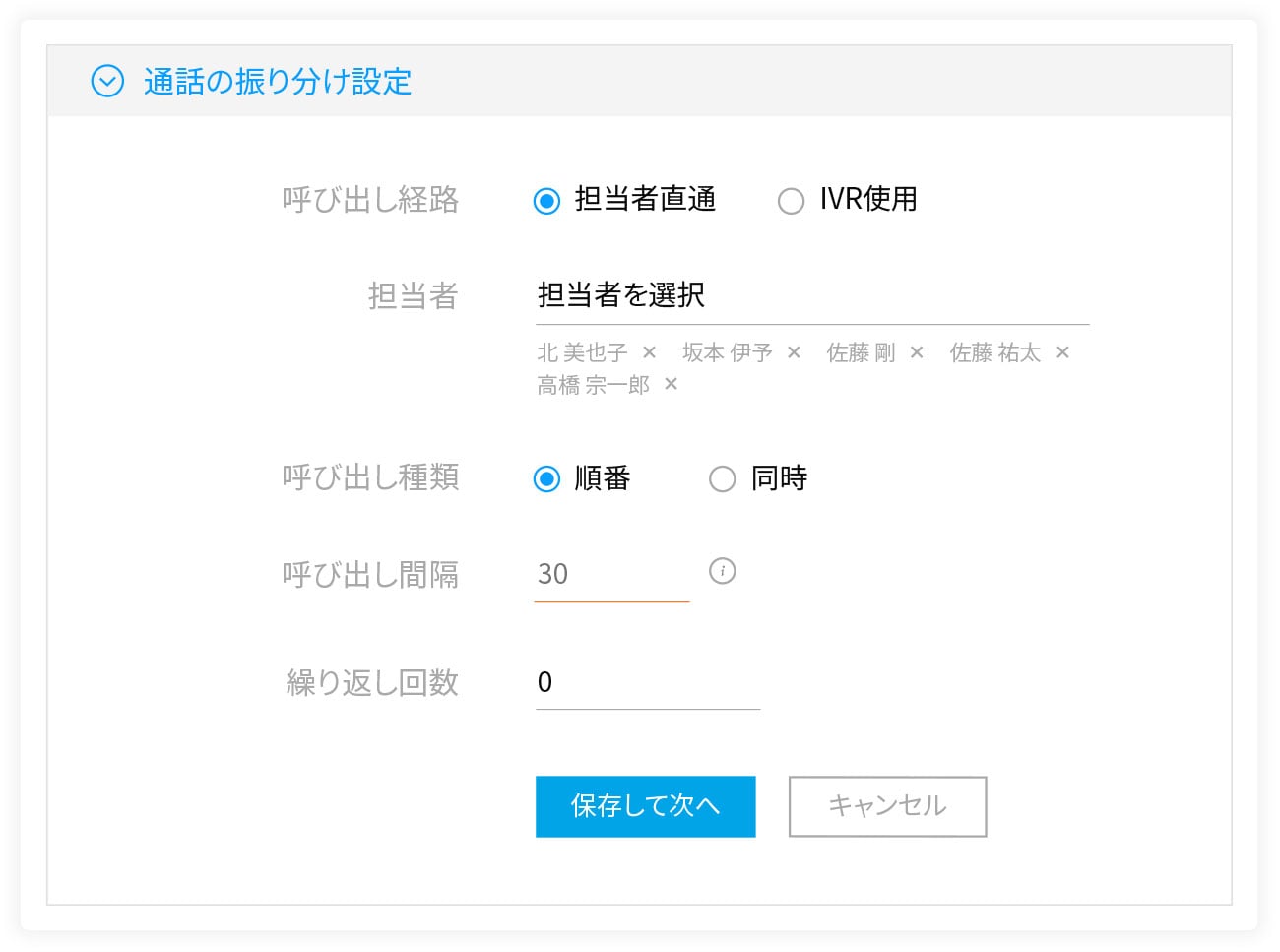Image resolution: width=1280 pixels, height=952 pixels.
Task: Select the 担当者直通 radio option
Action: (546, 201)
